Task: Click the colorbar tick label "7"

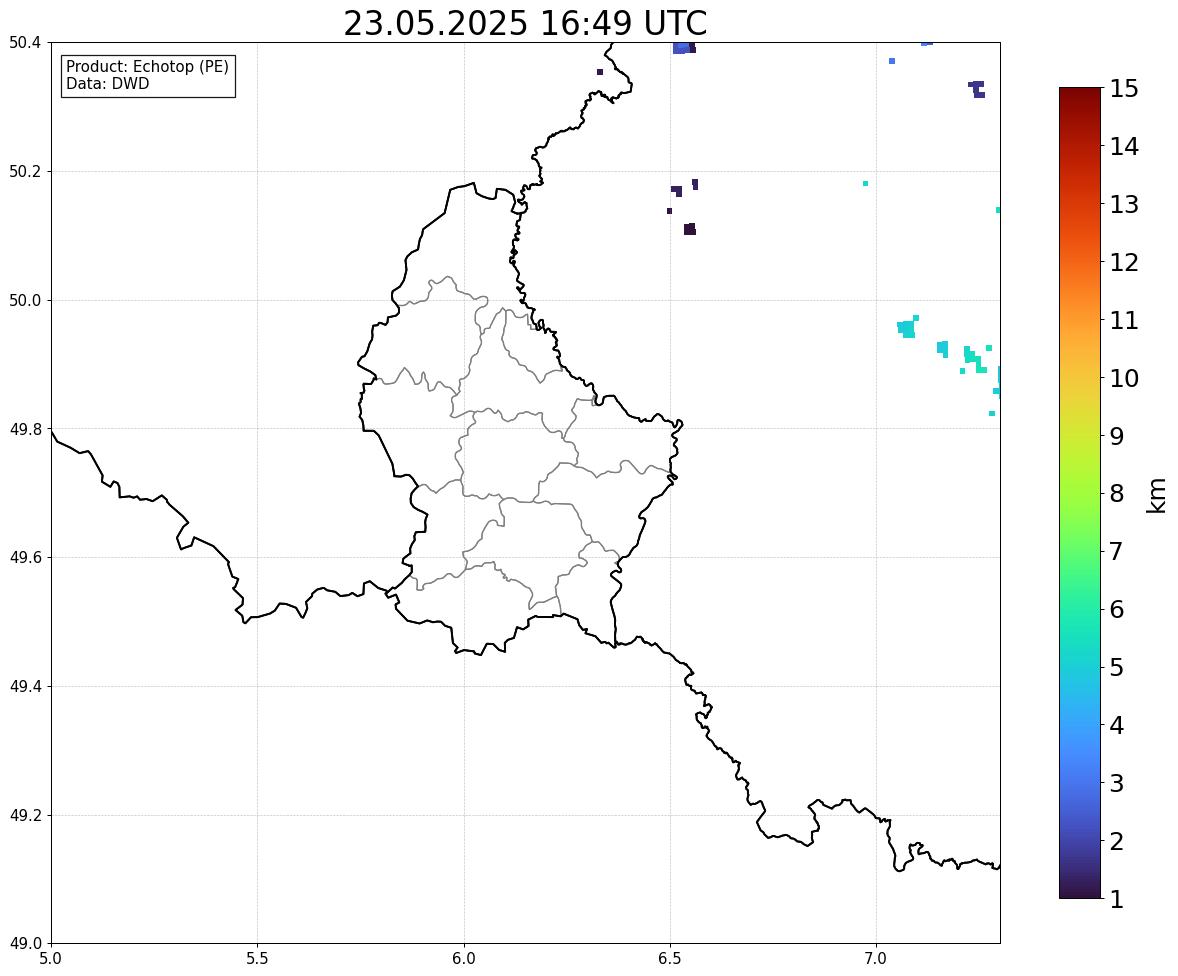Action: coord(1116,551)
